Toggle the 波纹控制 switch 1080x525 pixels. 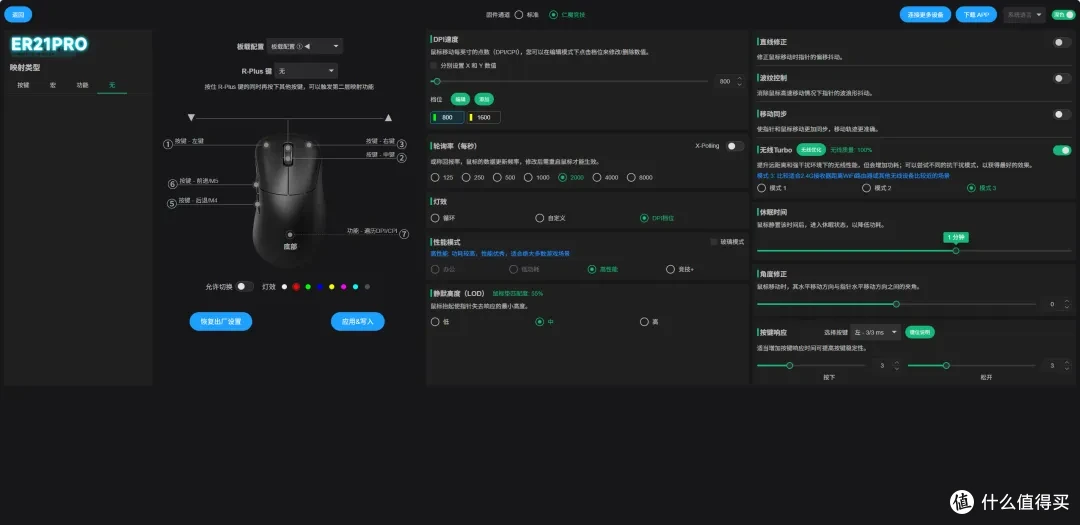pos(1062,79)
